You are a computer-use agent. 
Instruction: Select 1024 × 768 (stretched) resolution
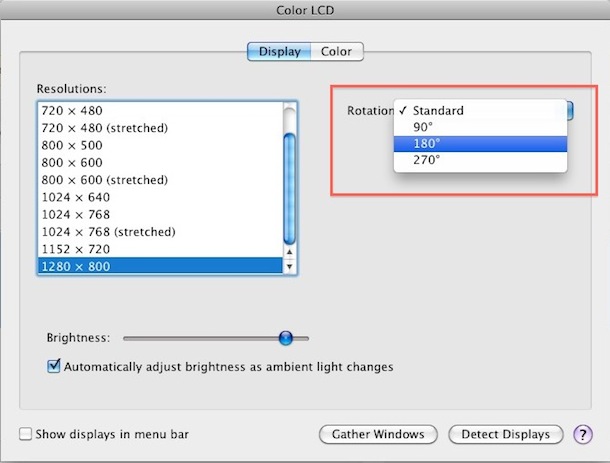161,232
